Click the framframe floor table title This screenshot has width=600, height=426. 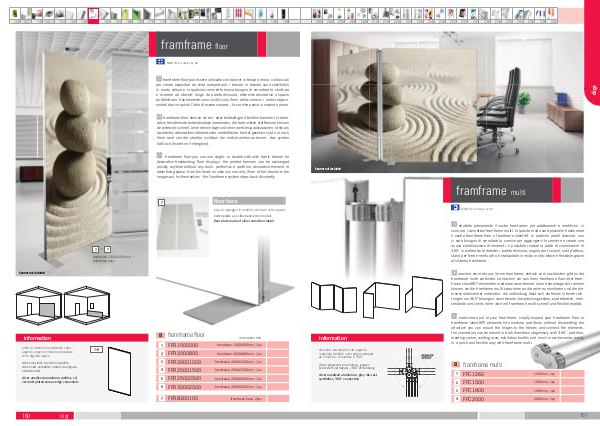(186, 335)
